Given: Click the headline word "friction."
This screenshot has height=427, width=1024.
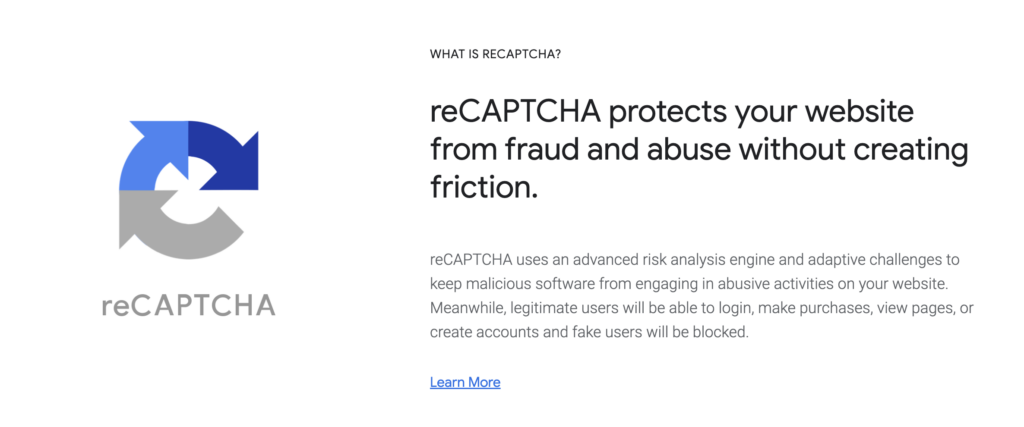Looking at the screenshot, I should point(484,187).
